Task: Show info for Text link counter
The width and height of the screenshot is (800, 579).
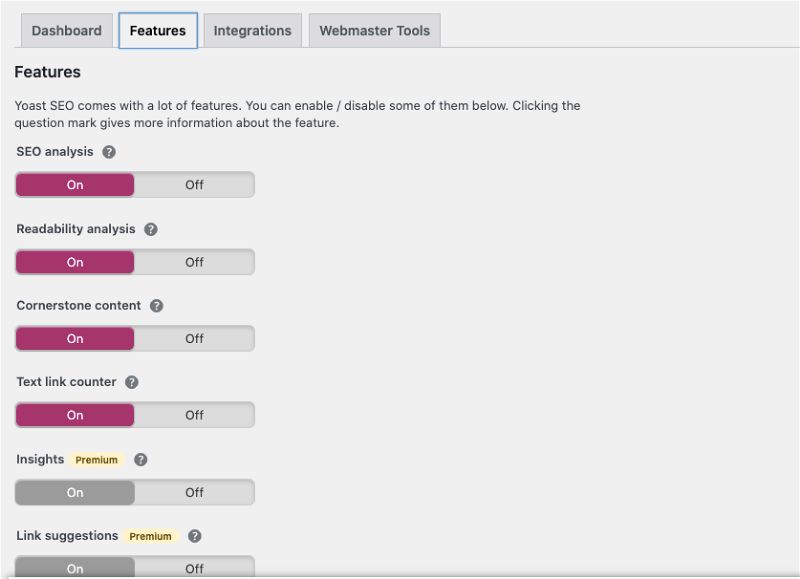Action: 132,382
